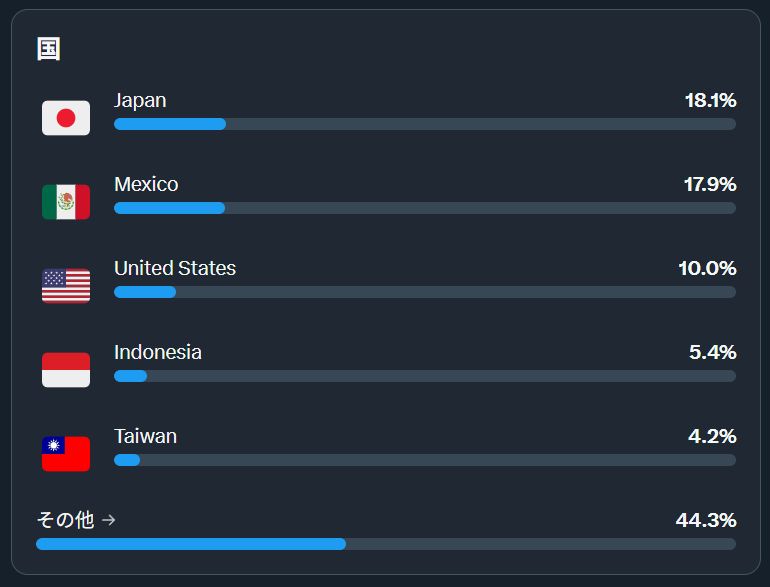Click the Indonesia flag icon
The height and width of the screenshot is (587, 770).
66,370
